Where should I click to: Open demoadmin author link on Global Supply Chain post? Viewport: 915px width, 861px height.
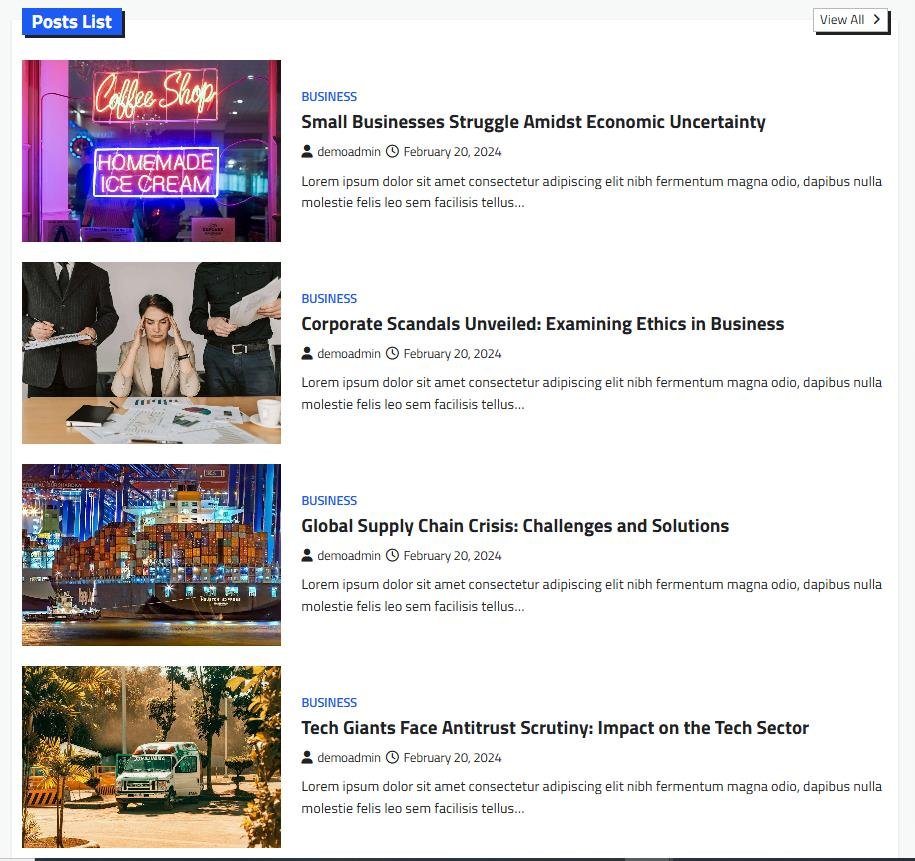349,556
